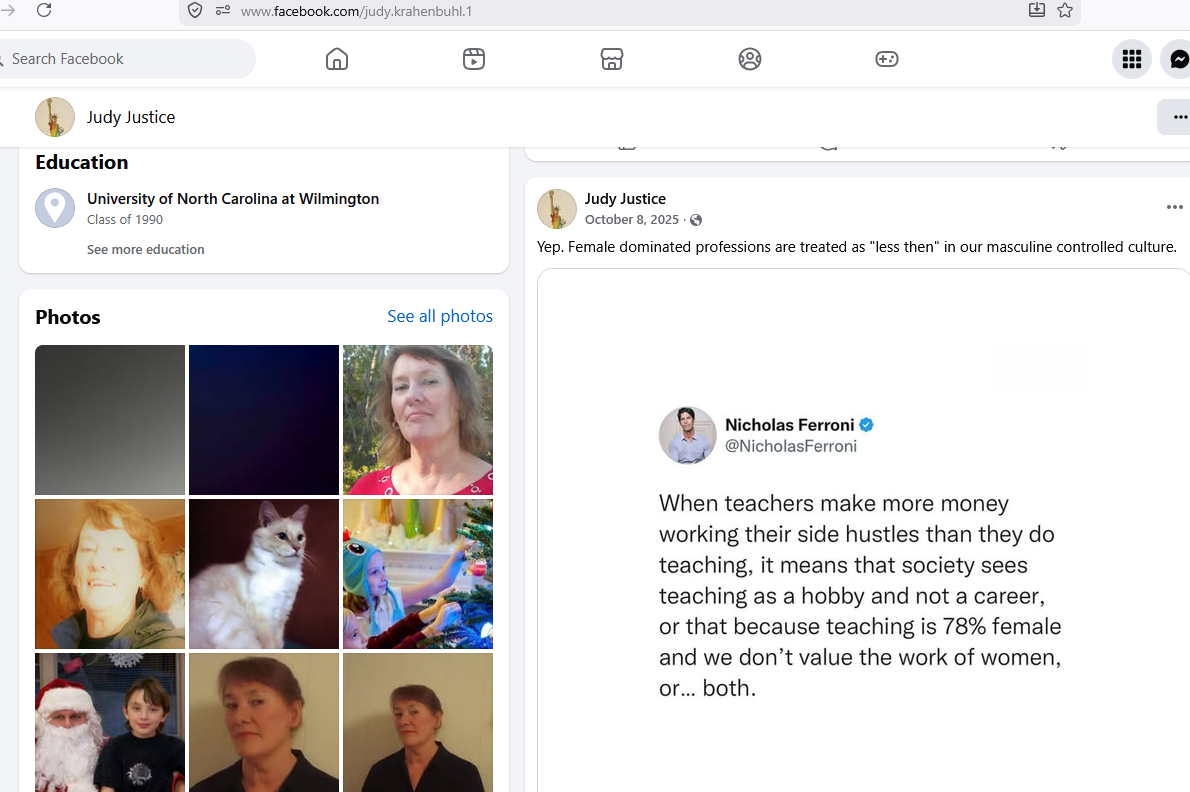This screenshot has width=1190, height=792.
Task: Open the Reels video icon
Action: pos(474,59)
